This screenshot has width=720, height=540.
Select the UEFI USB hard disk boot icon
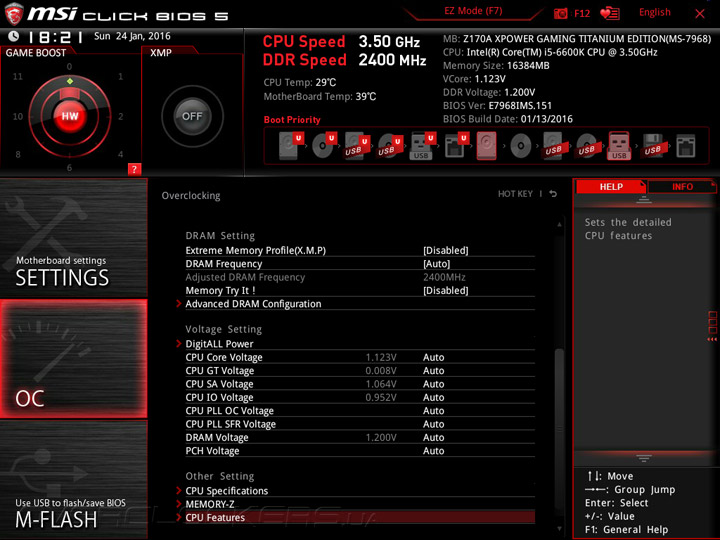pyautogui.click(x=357, y=146)
